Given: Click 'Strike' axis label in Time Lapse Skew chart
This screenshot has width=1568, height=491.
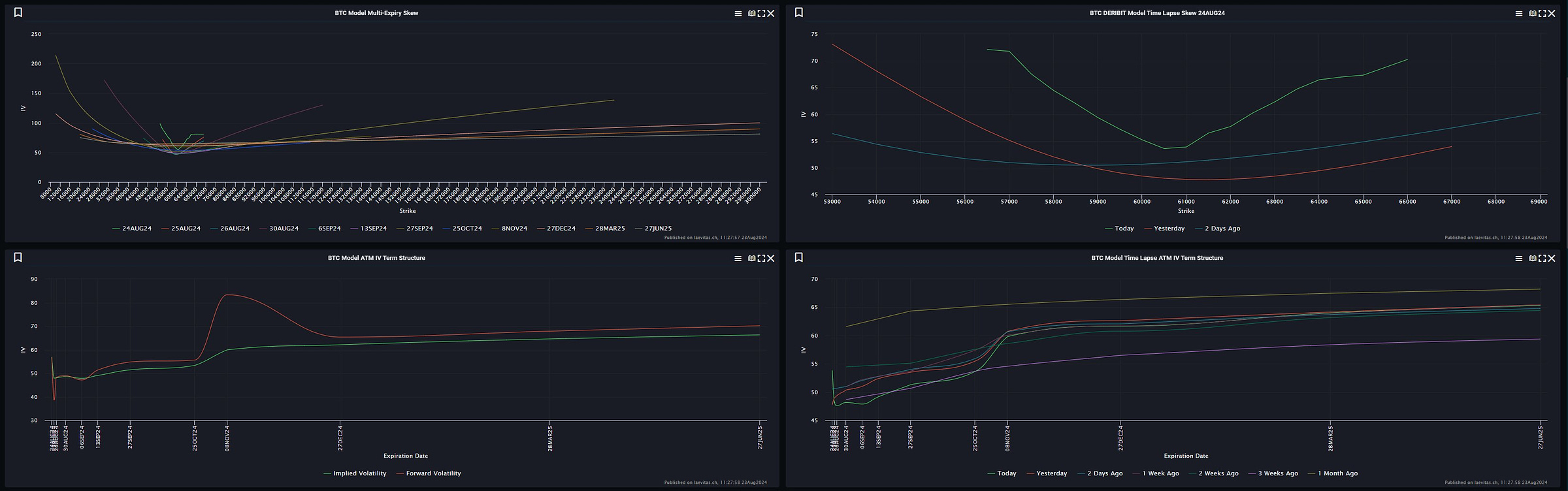Looking at the screenshot, I should point(1186,211).
